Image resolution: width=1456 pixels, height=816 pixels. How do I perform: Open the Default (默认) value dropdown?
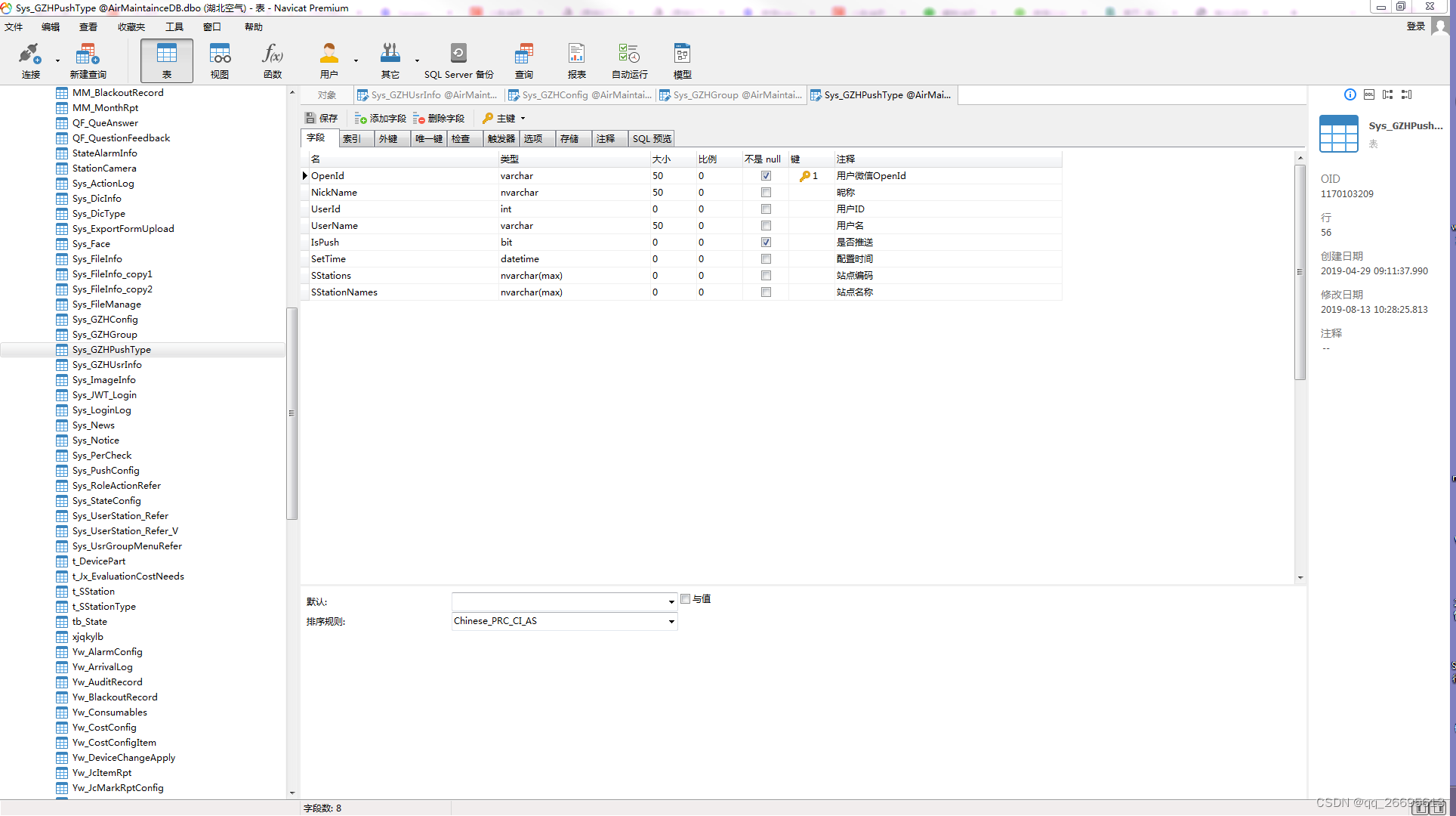(671, 602)
